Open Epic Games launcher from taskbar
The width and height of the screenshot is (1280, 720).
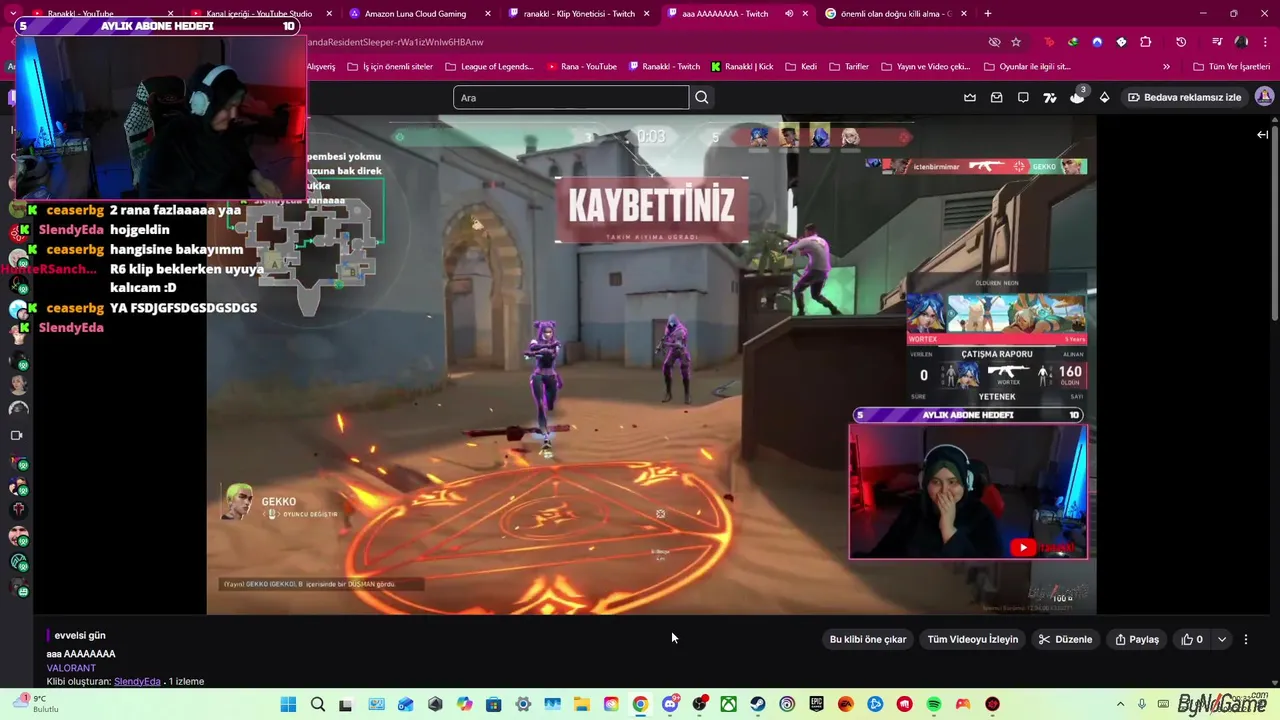click(816, 704)
